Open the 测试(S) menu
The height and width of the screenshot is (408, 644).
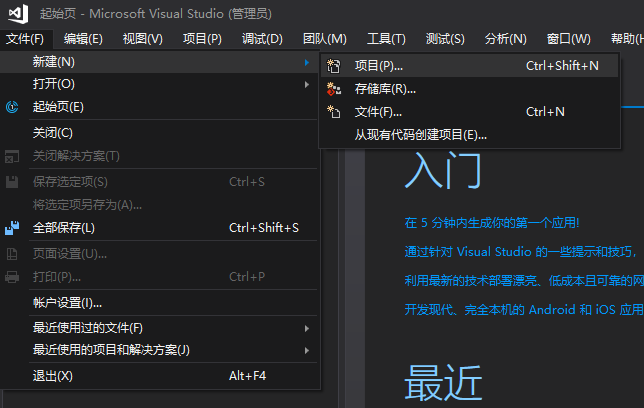tap(446, 39)
